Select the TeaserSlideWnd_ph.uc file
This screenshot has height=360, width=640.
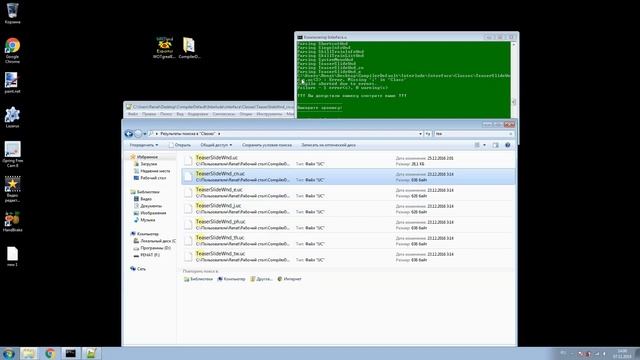[348, 224]
